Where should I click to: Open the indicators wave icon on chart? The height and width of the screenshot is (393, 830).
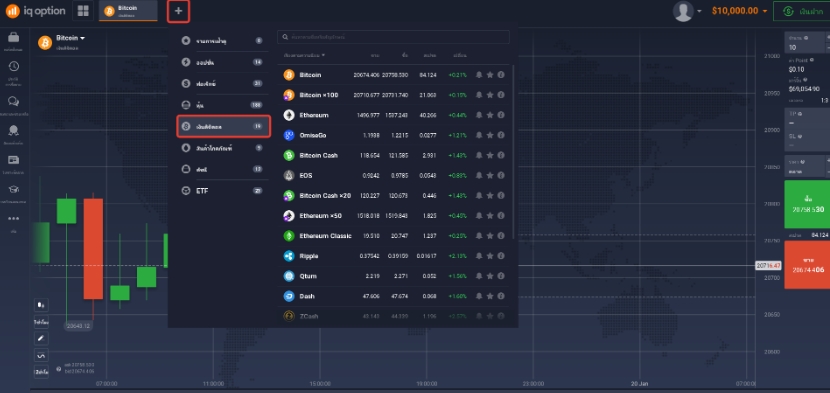pyautogui.click(x=41, y=355)
